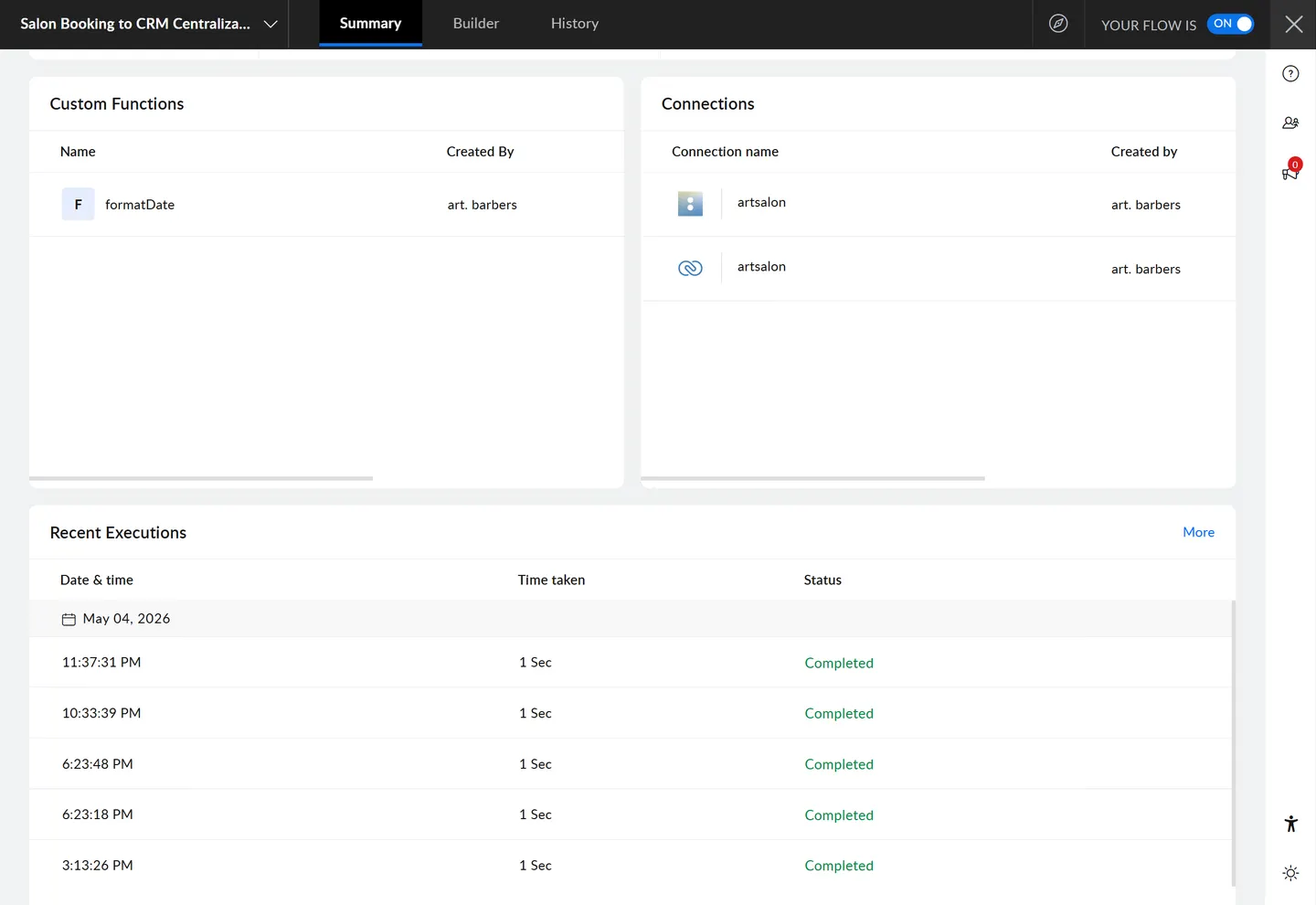Open announcements megaphone icon with badge
The height and width of the screenshot is (905, 1316).
1290,170
